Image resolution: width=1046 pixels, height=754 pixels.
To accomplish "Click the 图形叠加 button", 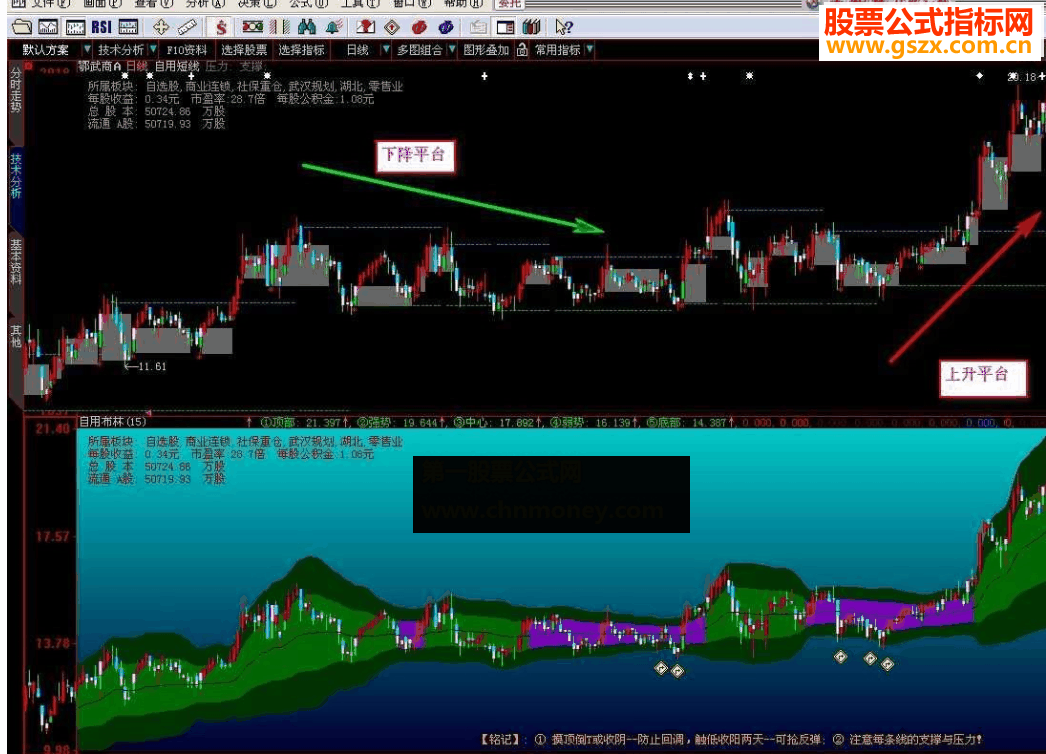I will tap(486, 50).
